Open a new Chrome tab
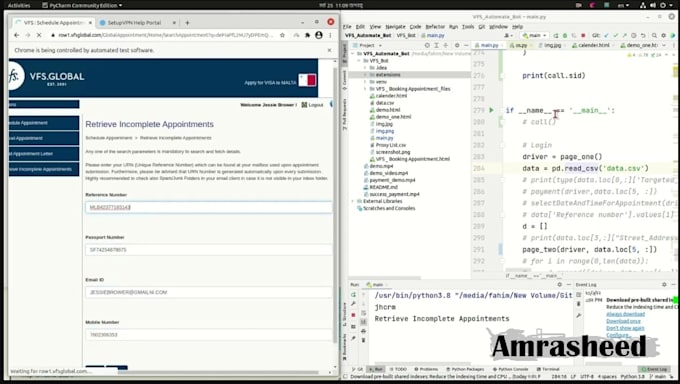 [x=187, y=23]
